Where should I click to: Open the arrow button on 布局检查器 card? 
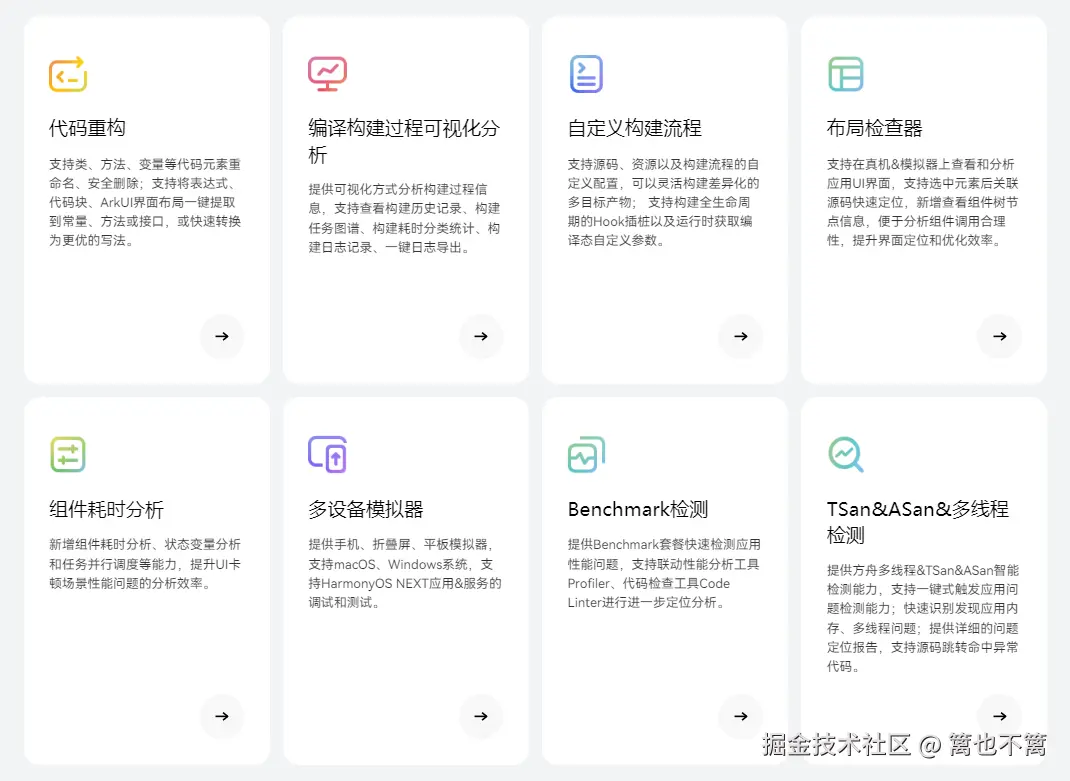click(1000, 336)
